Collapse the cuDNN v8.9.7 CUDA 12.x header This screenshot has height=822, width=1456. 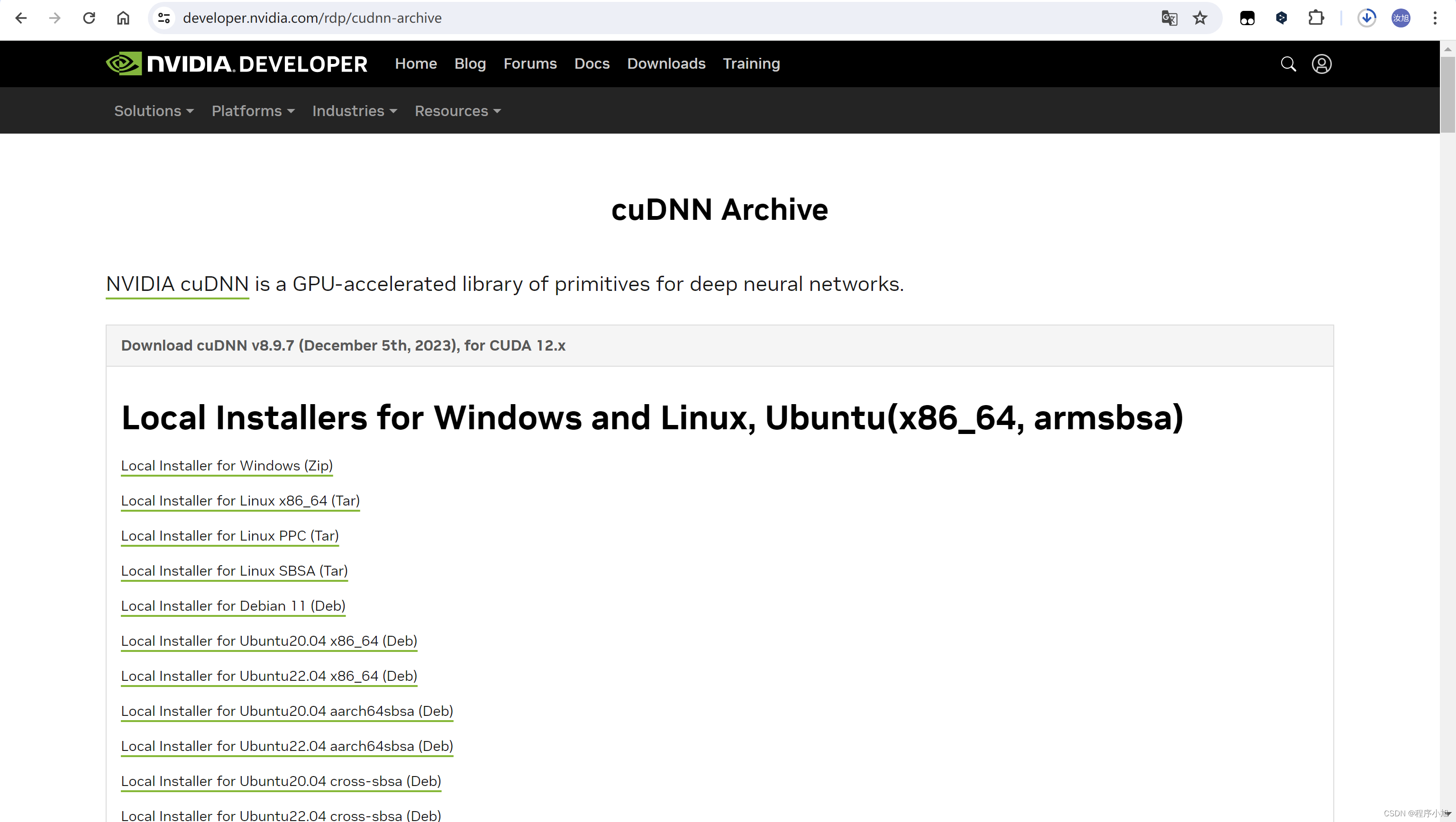(x=343, y=345)
